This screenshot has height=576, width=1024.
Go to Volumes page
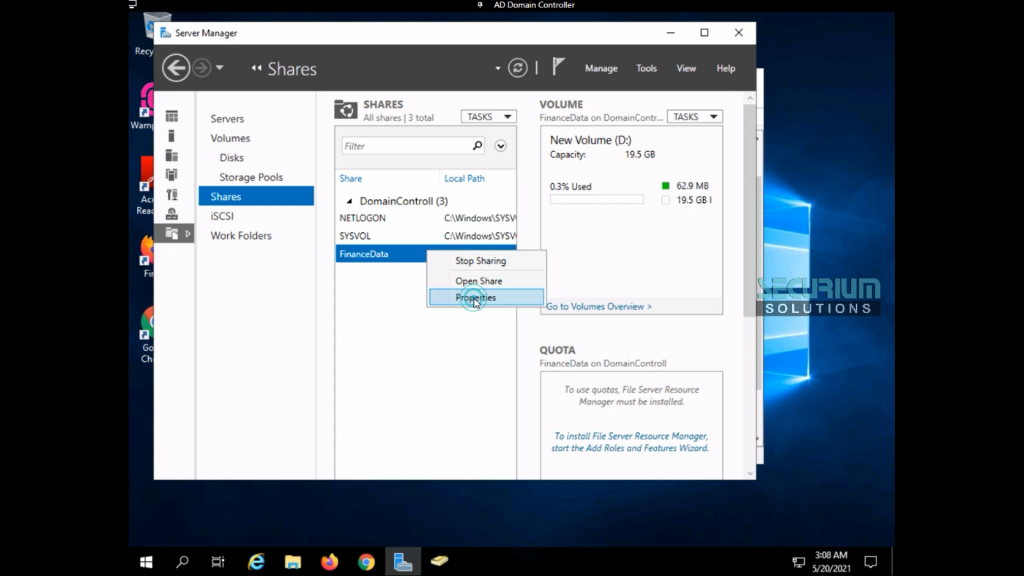point(230,138)
